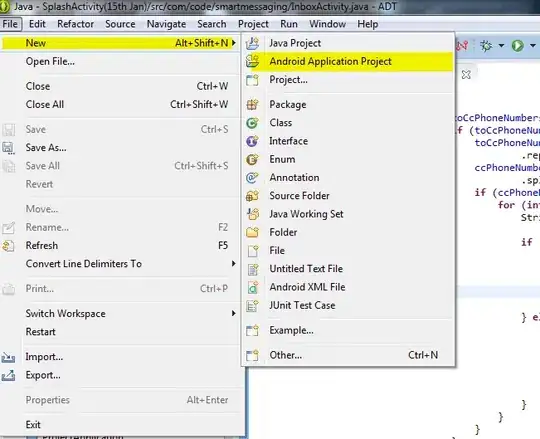
Task: Select Class in the New submenu
Action: (349, 123)
